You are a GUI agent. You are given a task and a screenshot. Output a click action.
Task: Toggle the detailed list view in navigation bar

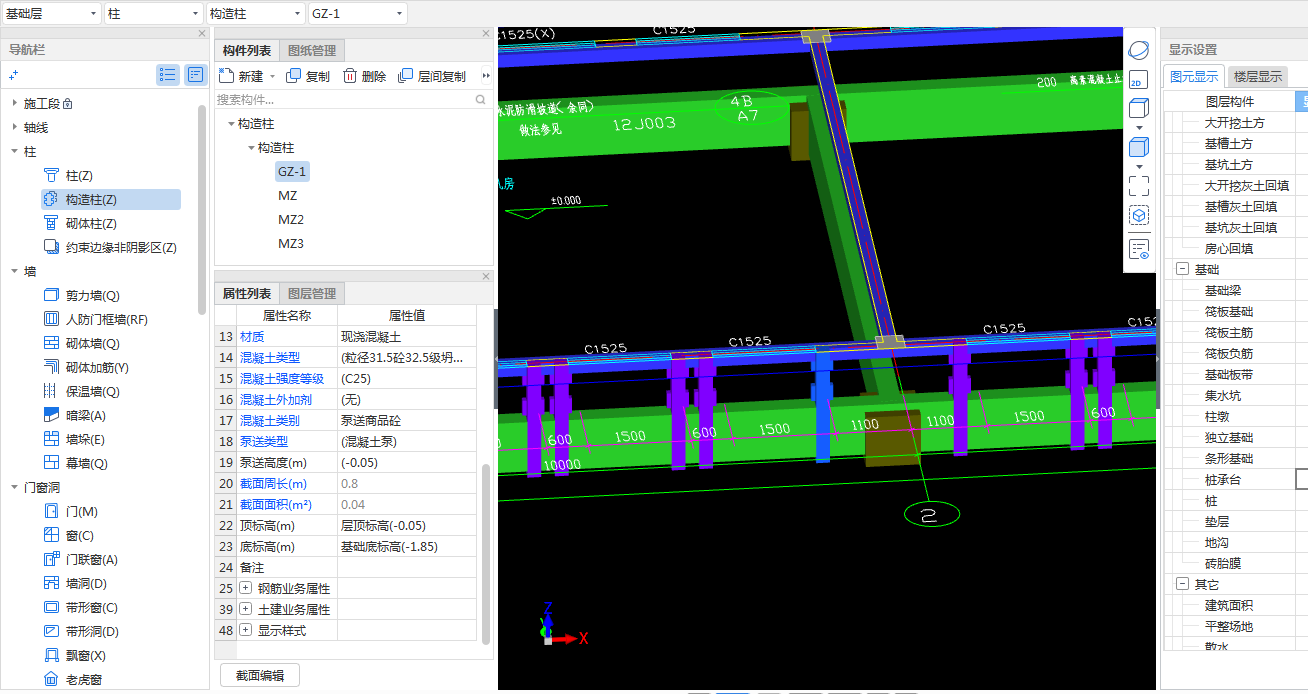[195, 74]
